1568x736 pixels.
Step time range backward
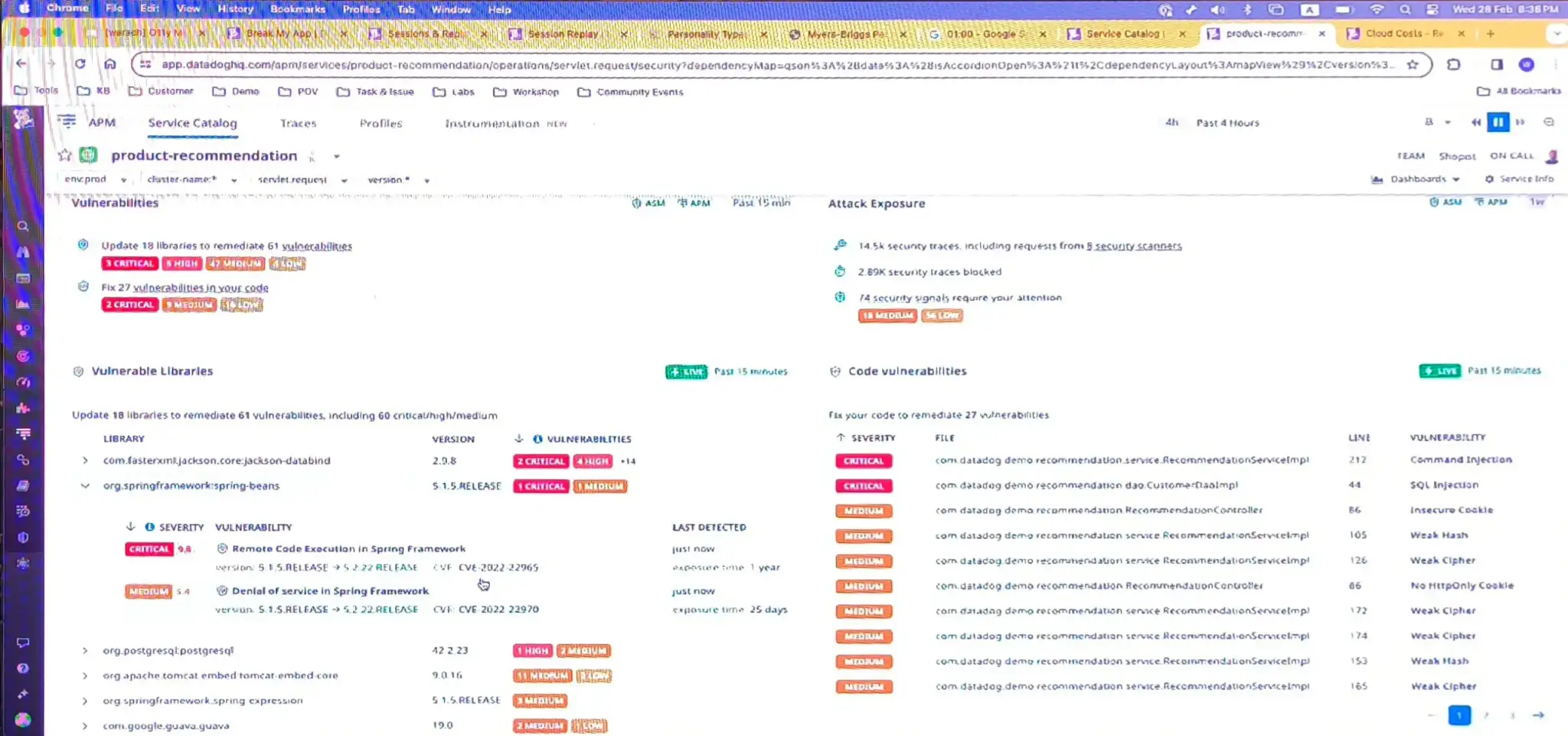pos(1475,122)
